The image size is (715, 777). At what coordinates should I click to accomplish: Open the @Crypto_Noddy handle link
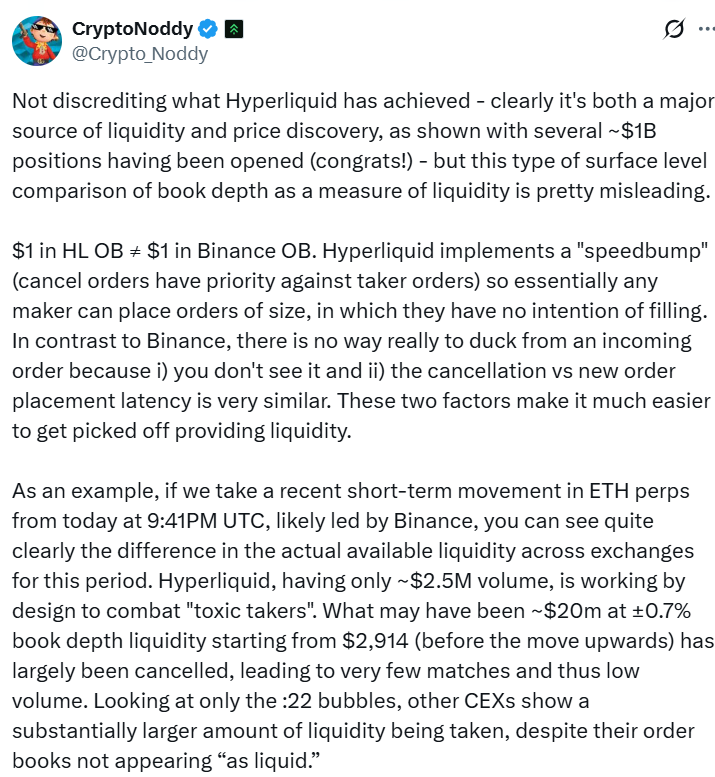click(x=139, y=53)
